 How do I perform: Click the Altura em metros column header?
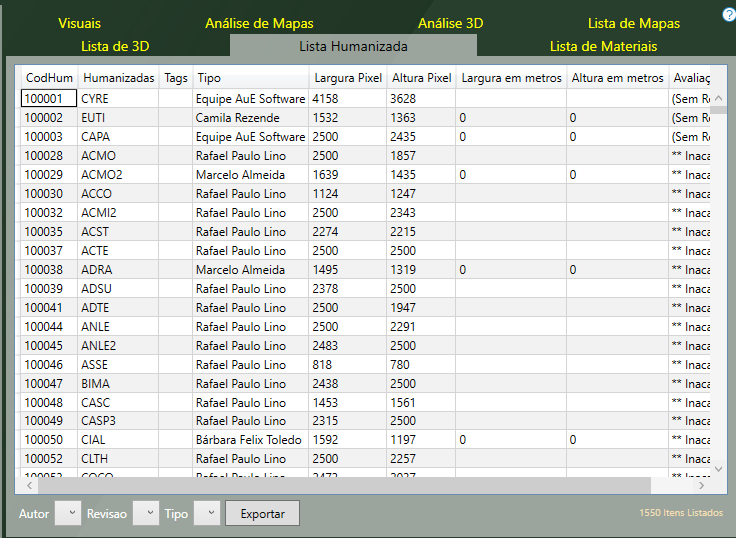point(617,78)
